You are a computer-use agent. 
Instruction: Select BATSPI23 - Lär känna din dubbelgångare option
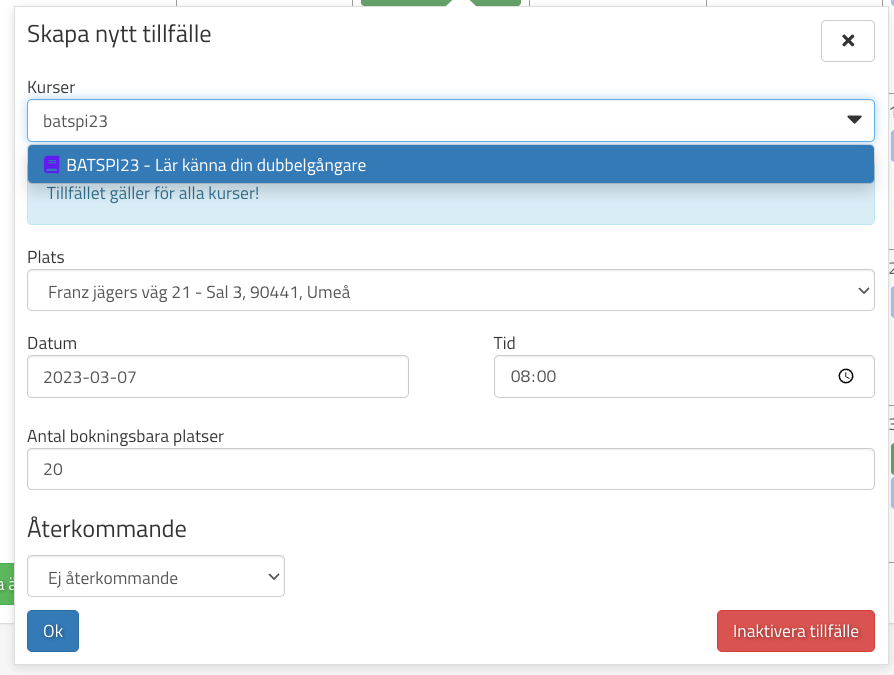click(216, 165)
